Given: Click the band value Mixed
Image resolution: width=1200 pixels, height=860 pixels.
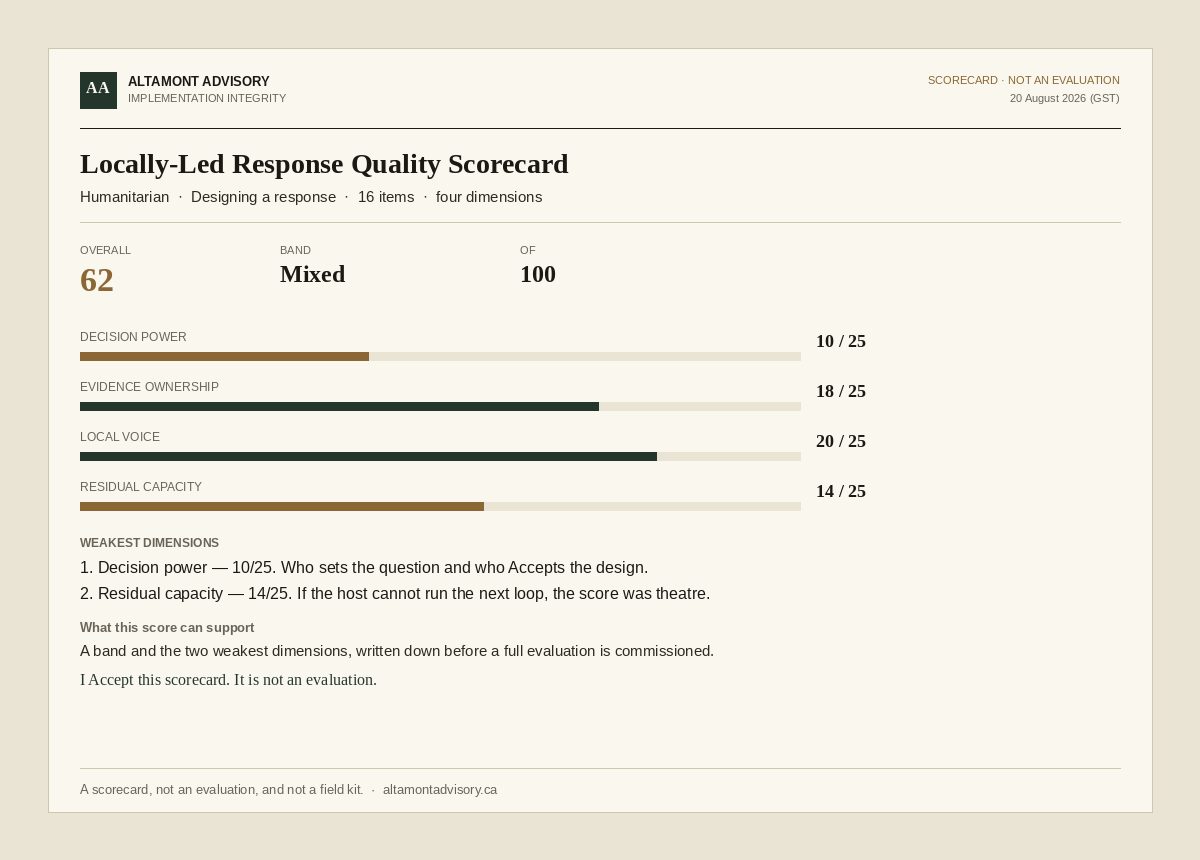Looking at the screenshot, I should (x=313, y=274).
